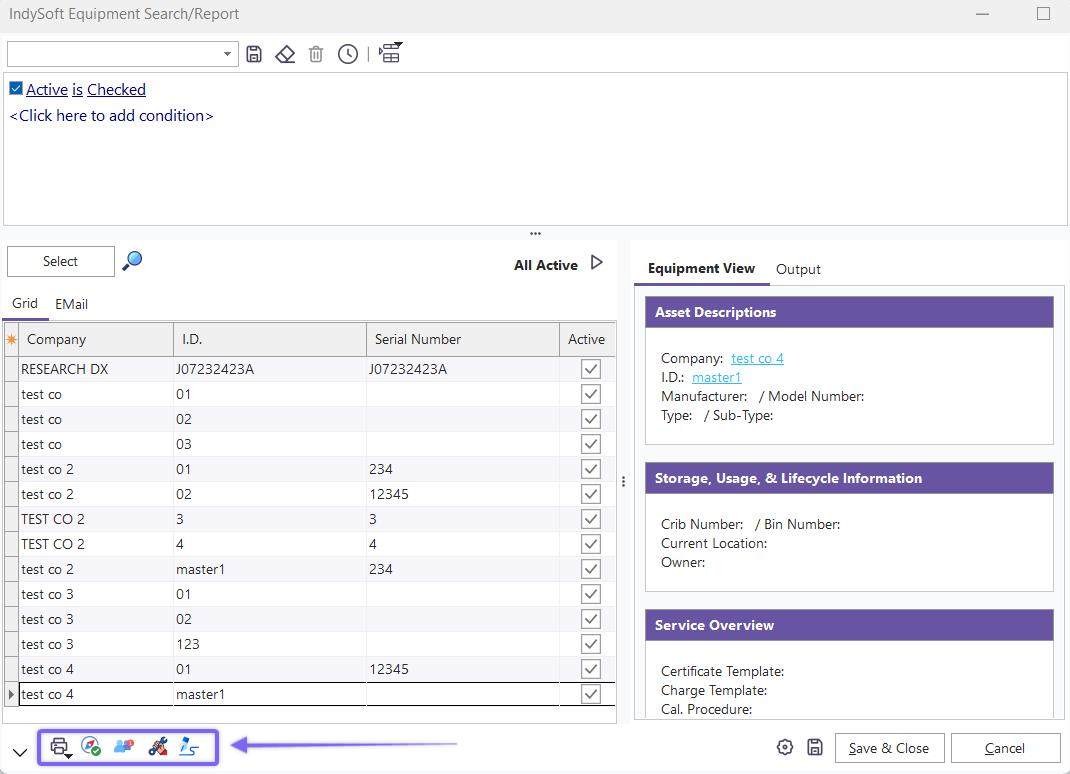This screenshot has height=774, width=1070.
Task: Click the users with red badge icon
Action: click(x=124, y=746)
